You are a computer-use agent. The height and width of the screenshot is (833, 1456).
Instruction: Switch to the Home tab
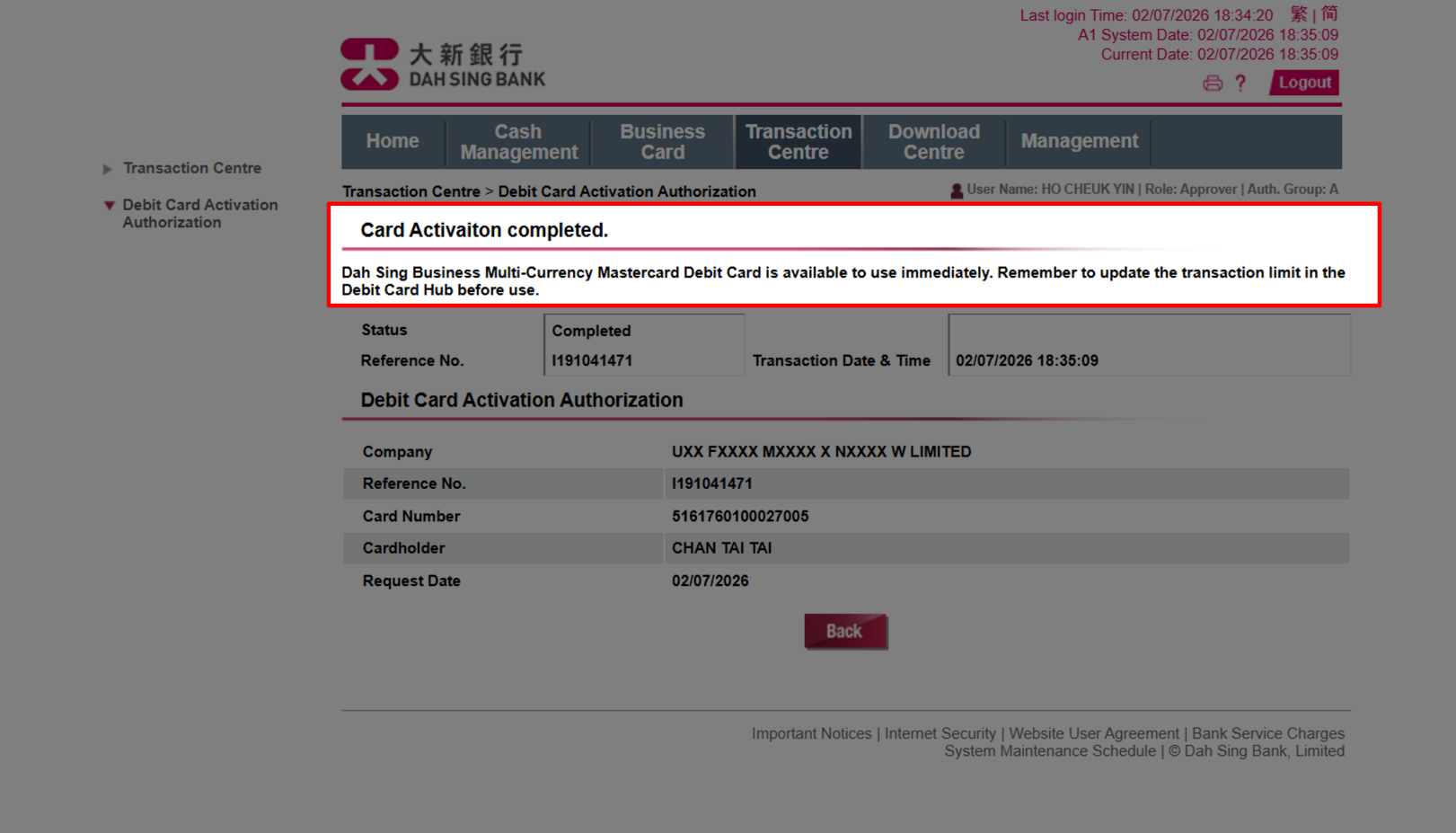tap(392, 141)
